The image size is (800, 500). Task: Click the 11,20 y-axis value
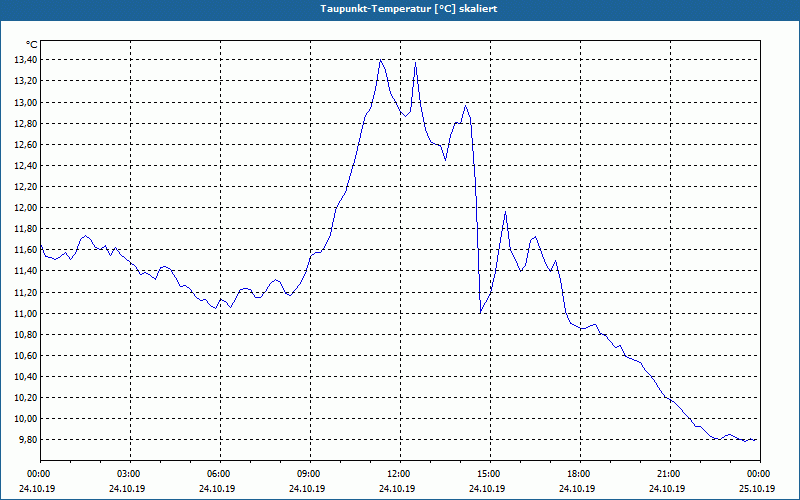coord(26,292)
